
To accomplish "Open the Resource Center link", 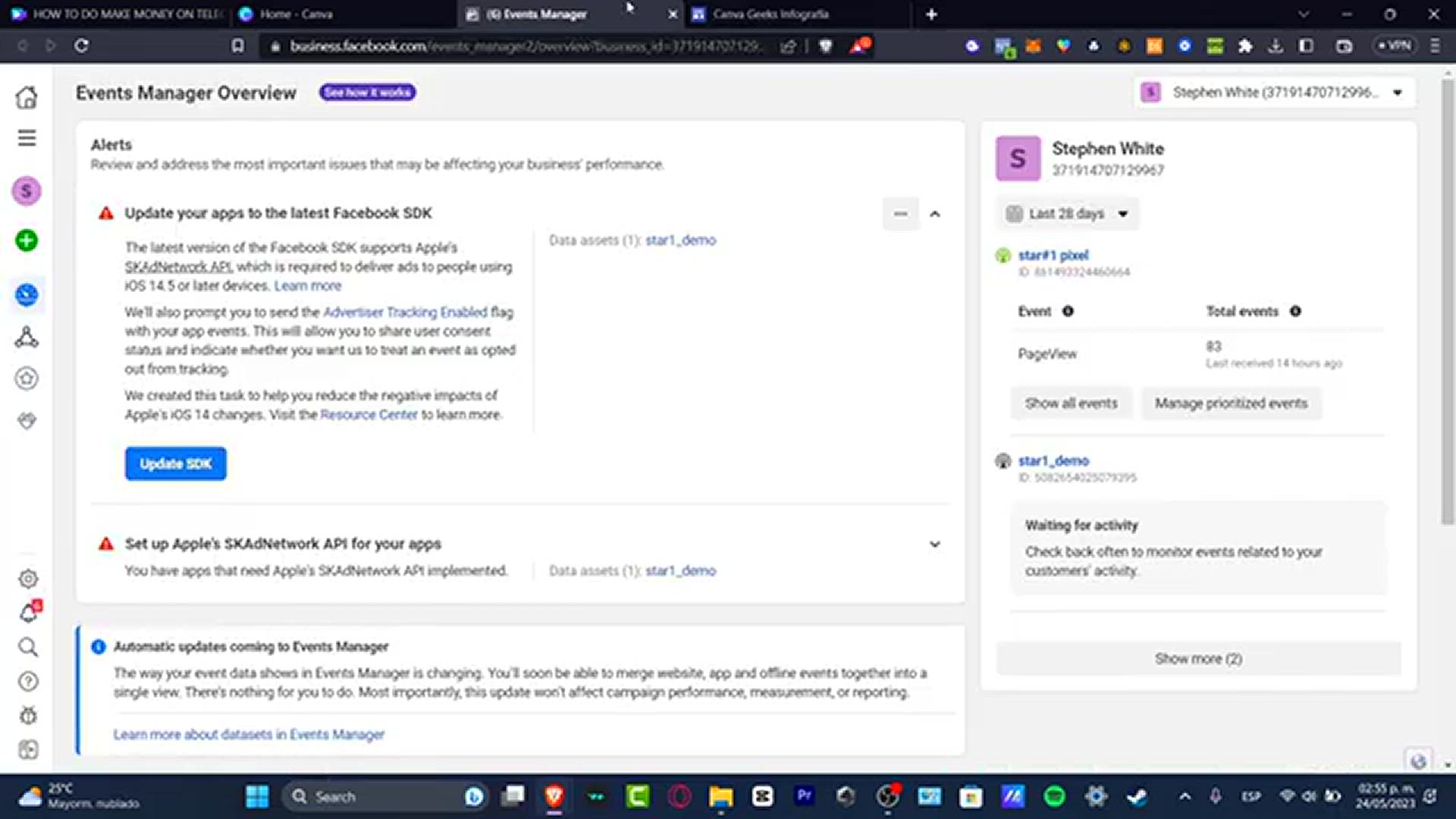I will 369,415.
